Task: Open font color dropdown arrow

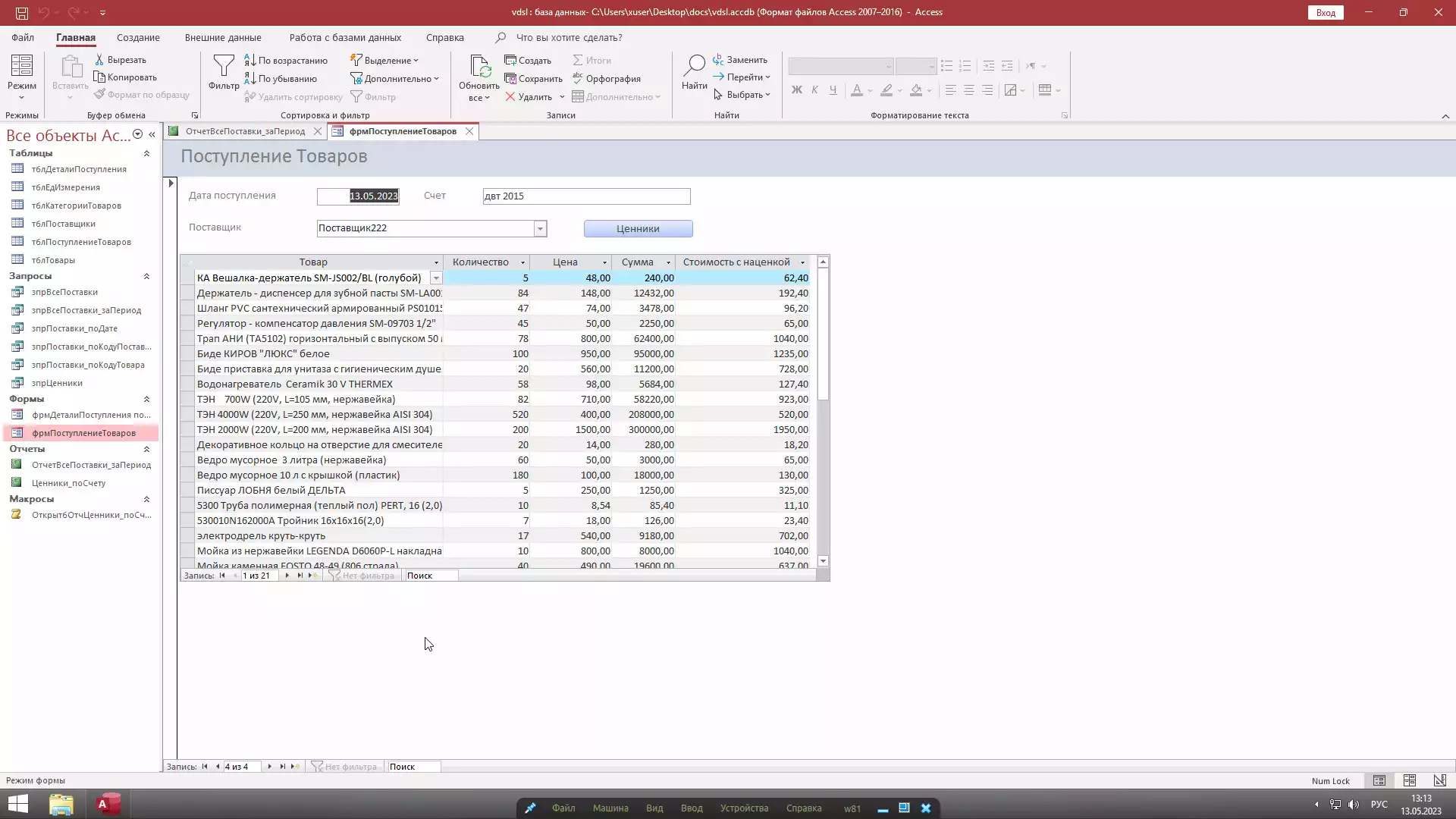Action: point(870,90)
